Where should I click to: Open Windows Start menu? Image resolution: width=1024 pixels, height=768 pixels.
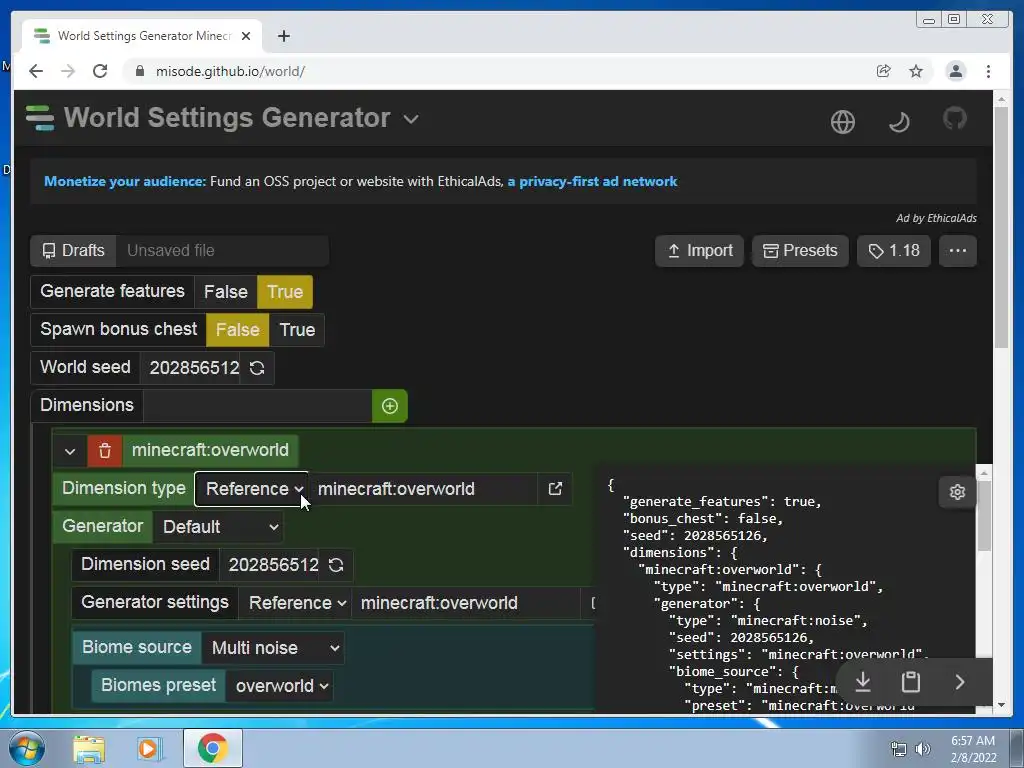25,748
